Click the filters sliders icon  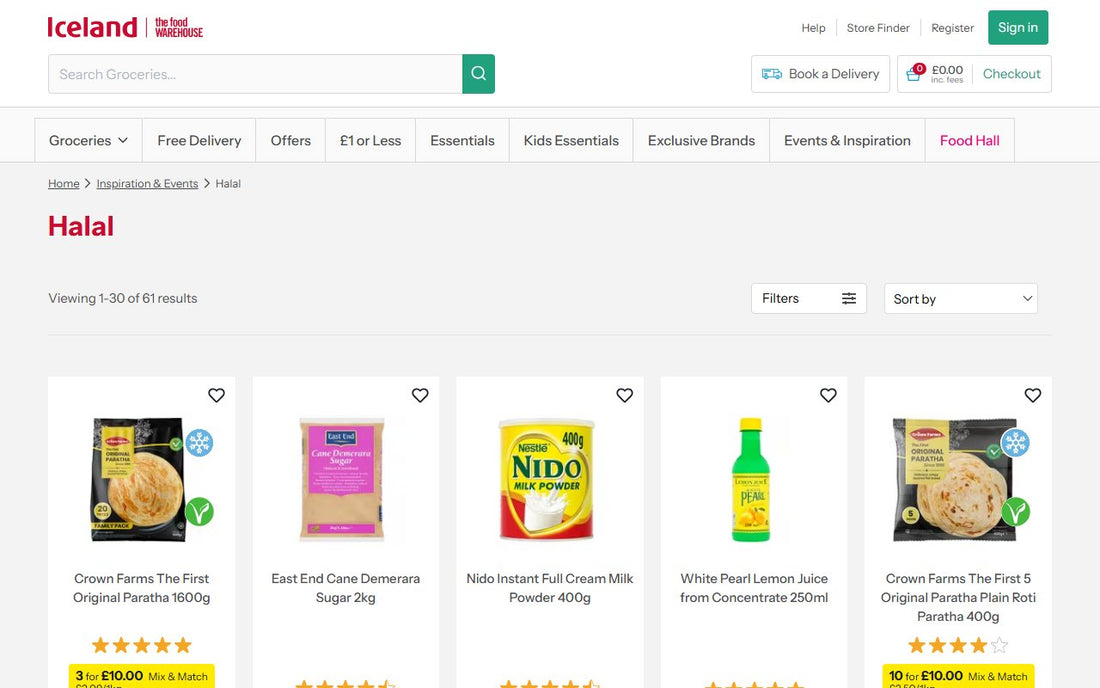click(849, 298)
